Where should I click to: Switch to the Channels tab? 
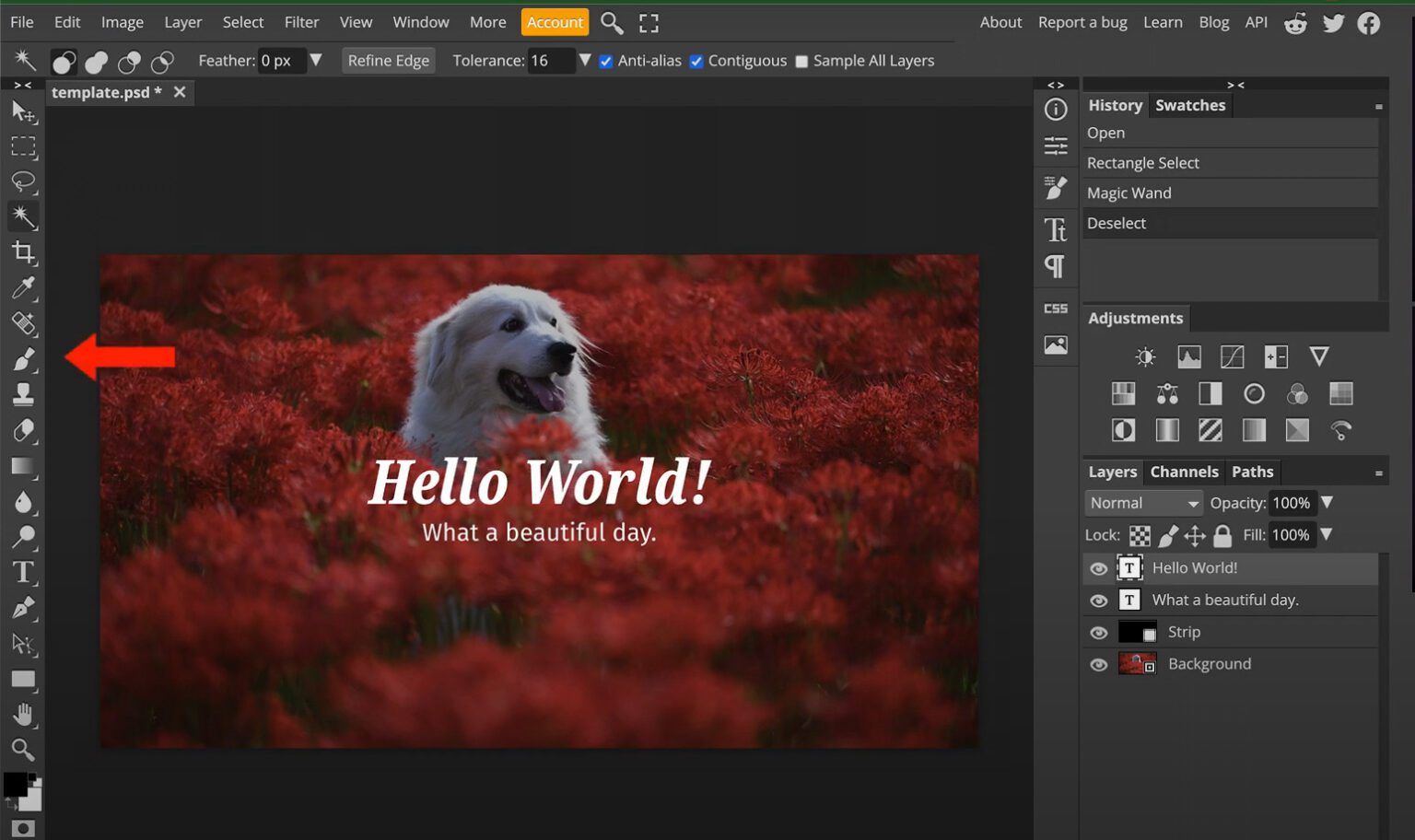1184,471
